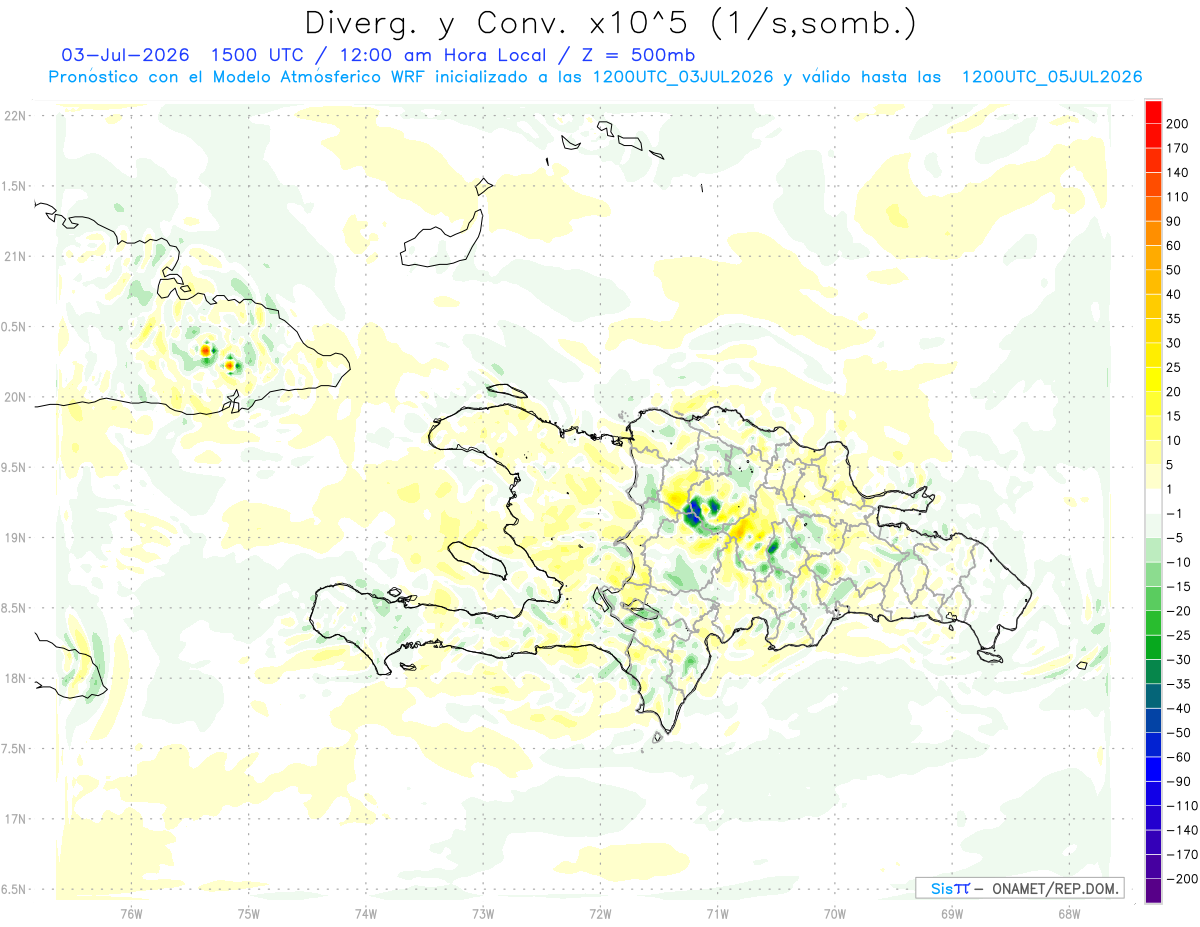This screenshot has height=927, width=1200.
Task: Click the positive "15" colorbar value
Action: pyautogui.click(x=1174, y=416)
